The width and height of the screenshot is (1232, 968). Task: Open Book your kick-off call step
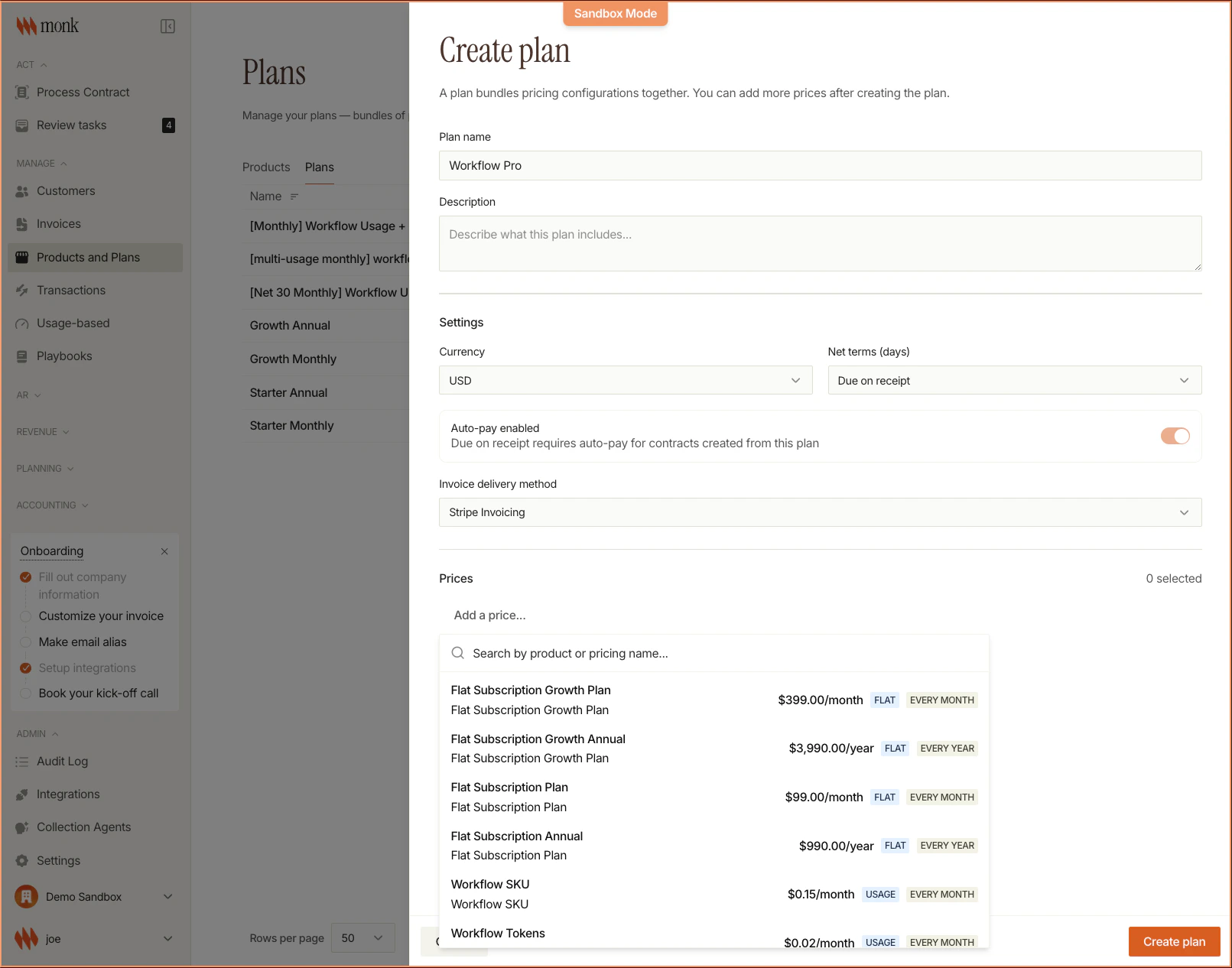point(99,694)
